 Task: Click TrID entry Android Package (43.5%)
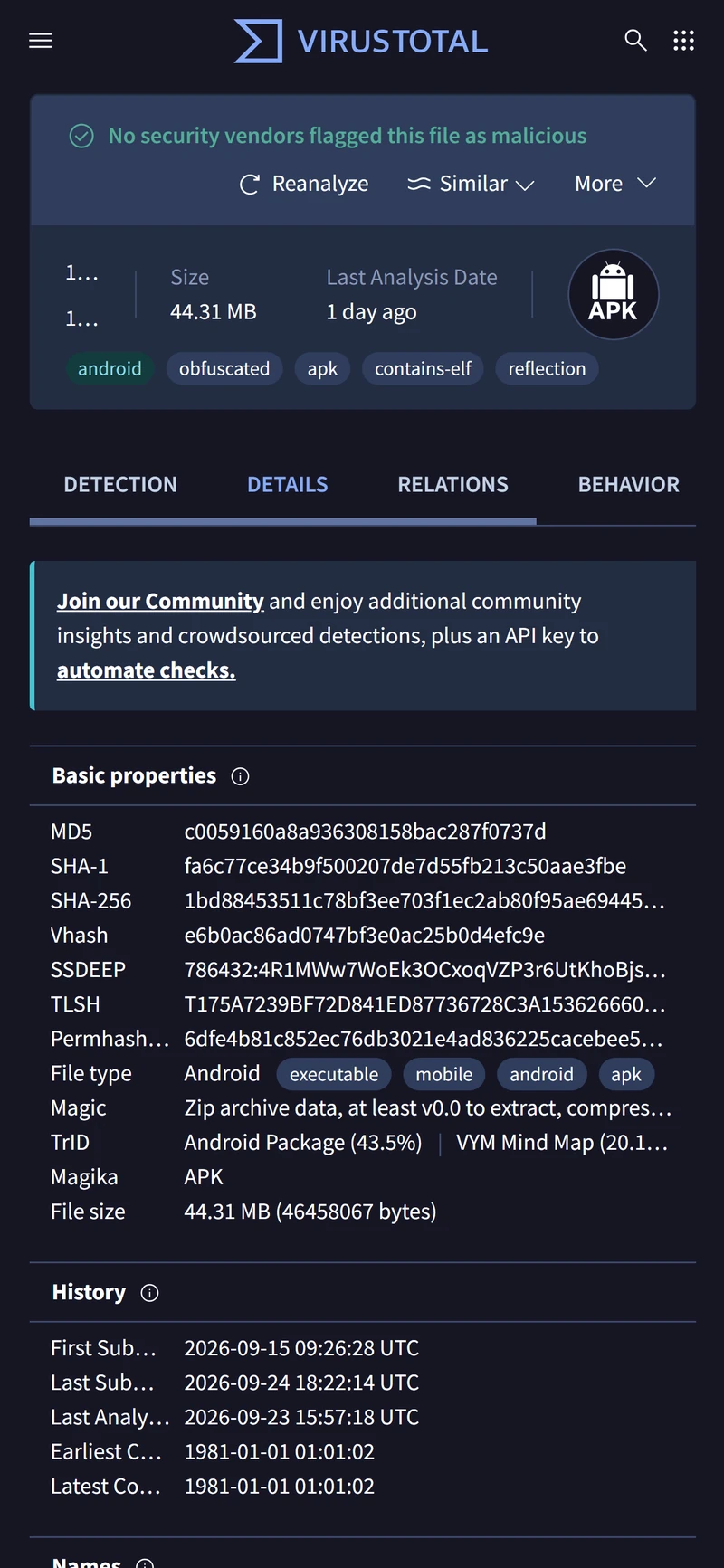pos(303,1143)
